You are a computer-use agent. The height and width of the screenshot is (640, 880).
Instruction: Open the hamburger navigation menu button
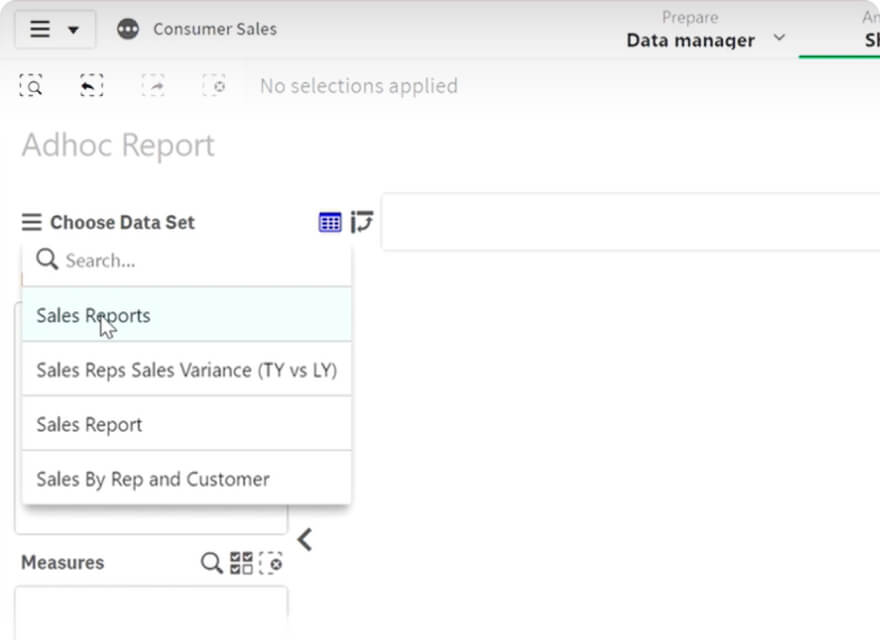pos(40,29)
